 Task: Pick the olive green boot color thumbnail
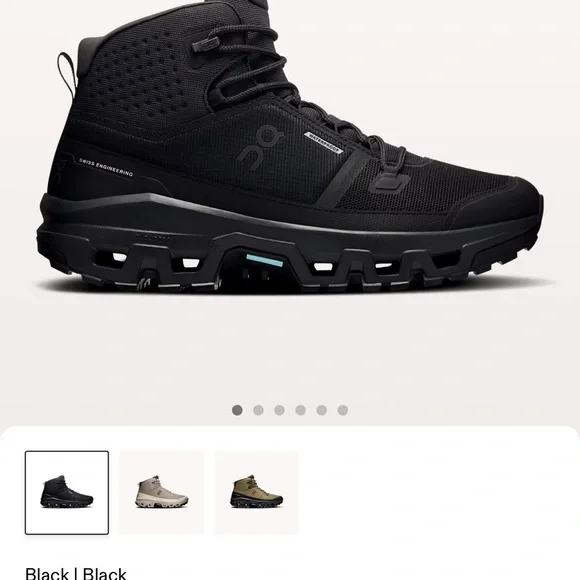click(x=256, y=492)
